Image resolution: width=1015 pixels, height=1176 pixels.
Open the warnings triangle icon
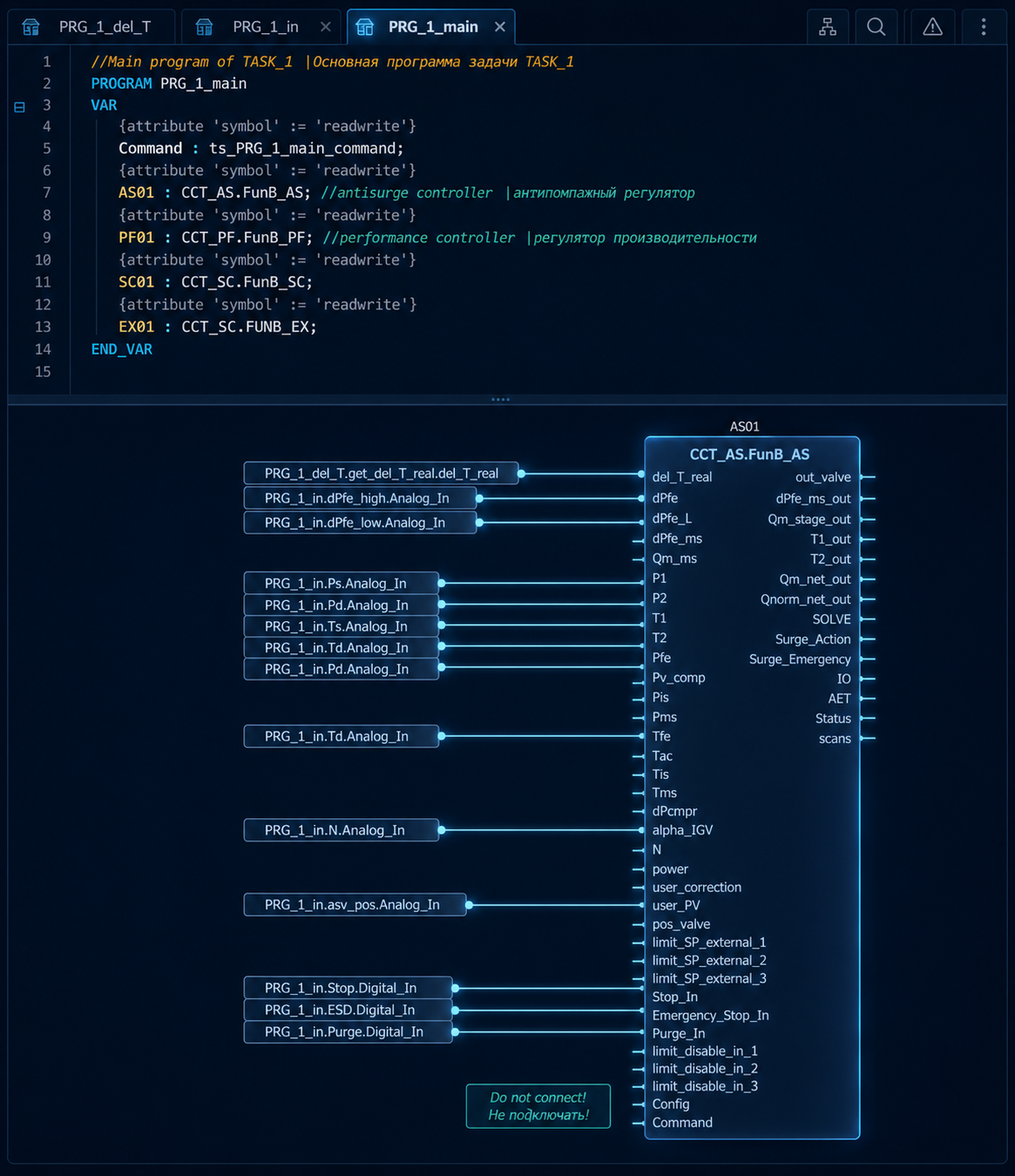(x=932, y=27)
